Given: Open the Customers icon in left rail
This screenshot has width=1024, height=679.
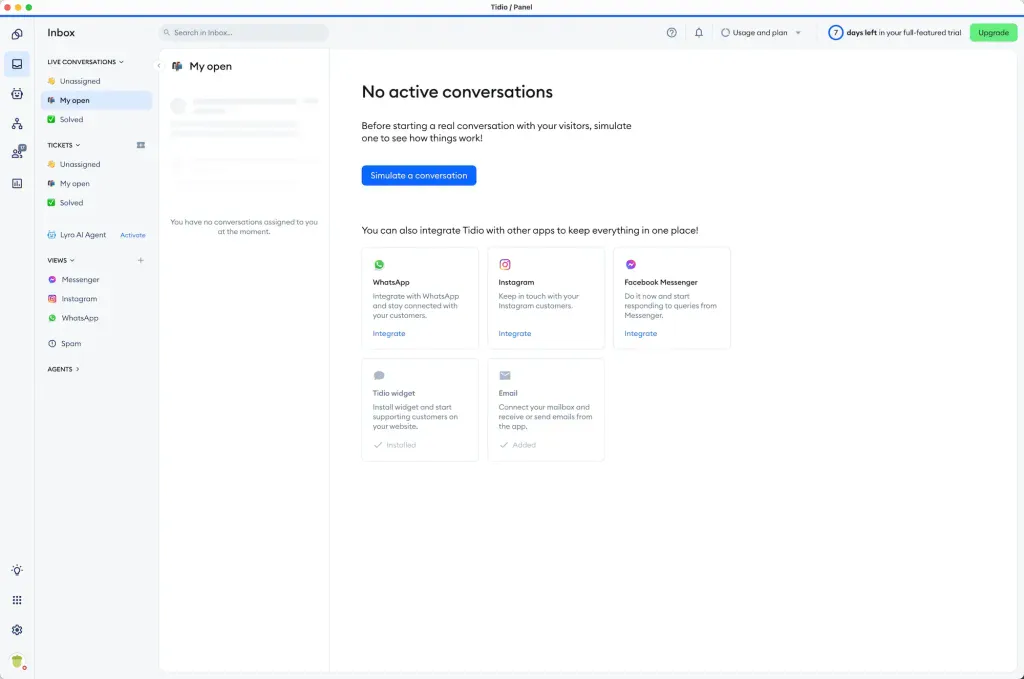Looking at the screenshot, I should (18, 152).
